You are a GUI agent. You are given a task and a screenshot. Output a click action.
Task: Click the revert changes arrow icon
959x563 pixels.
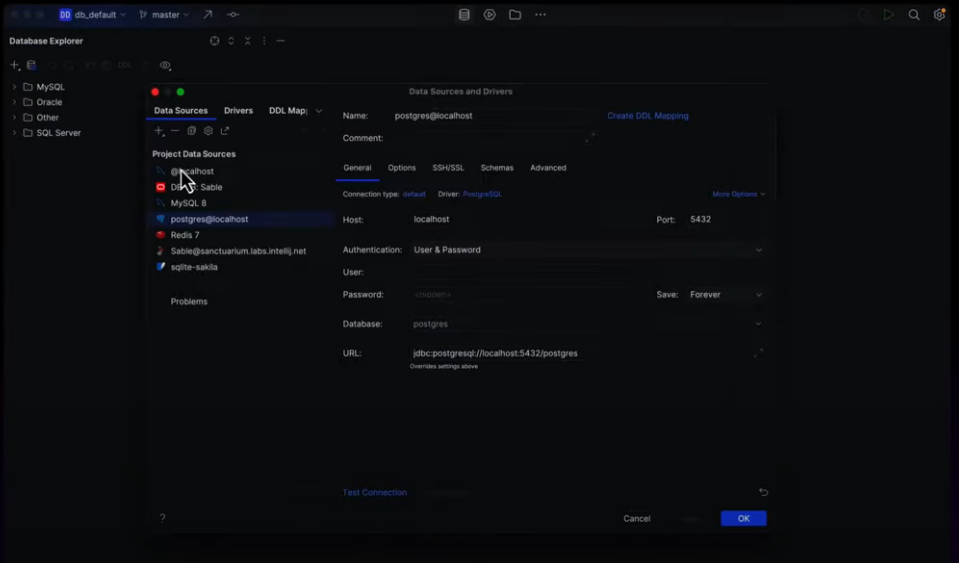pyautogui.click(x=763, y=492)
